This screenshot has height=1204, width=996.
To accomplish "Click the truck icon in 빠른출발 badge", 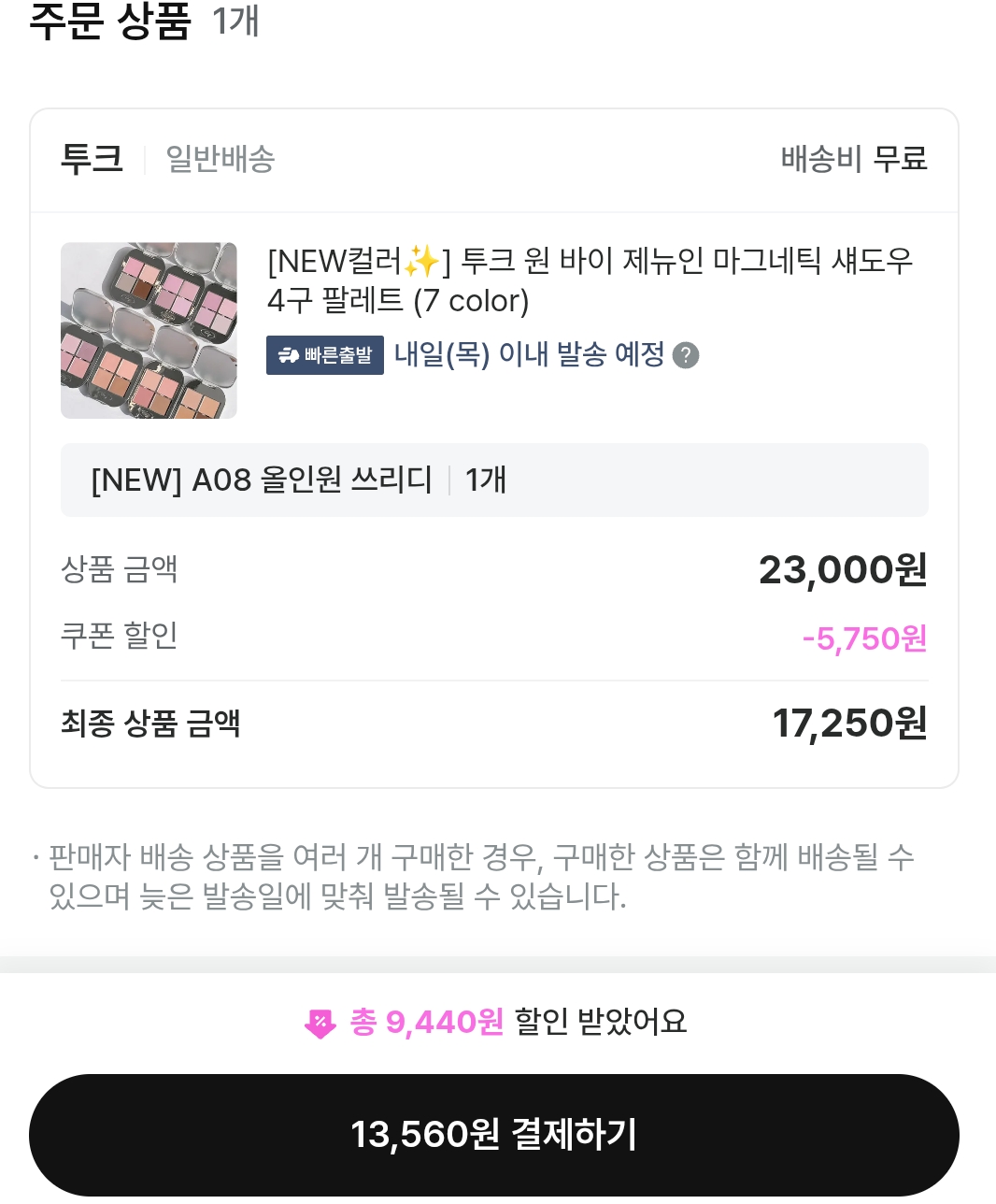I will click(289, 355).
